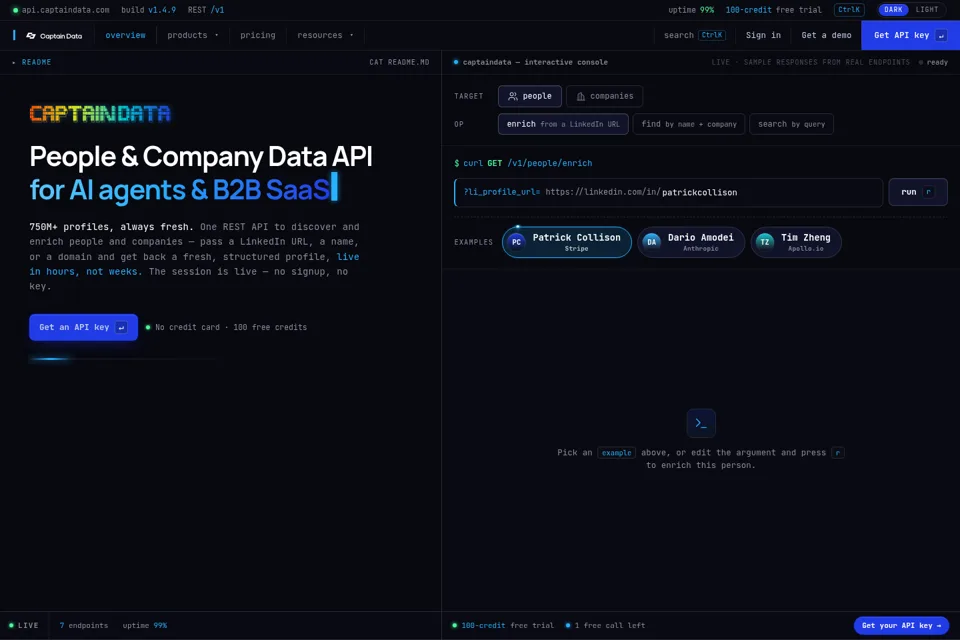Click the example tag in hint text
The height and width of the screenshot is (640, 960).
(616, 453)
